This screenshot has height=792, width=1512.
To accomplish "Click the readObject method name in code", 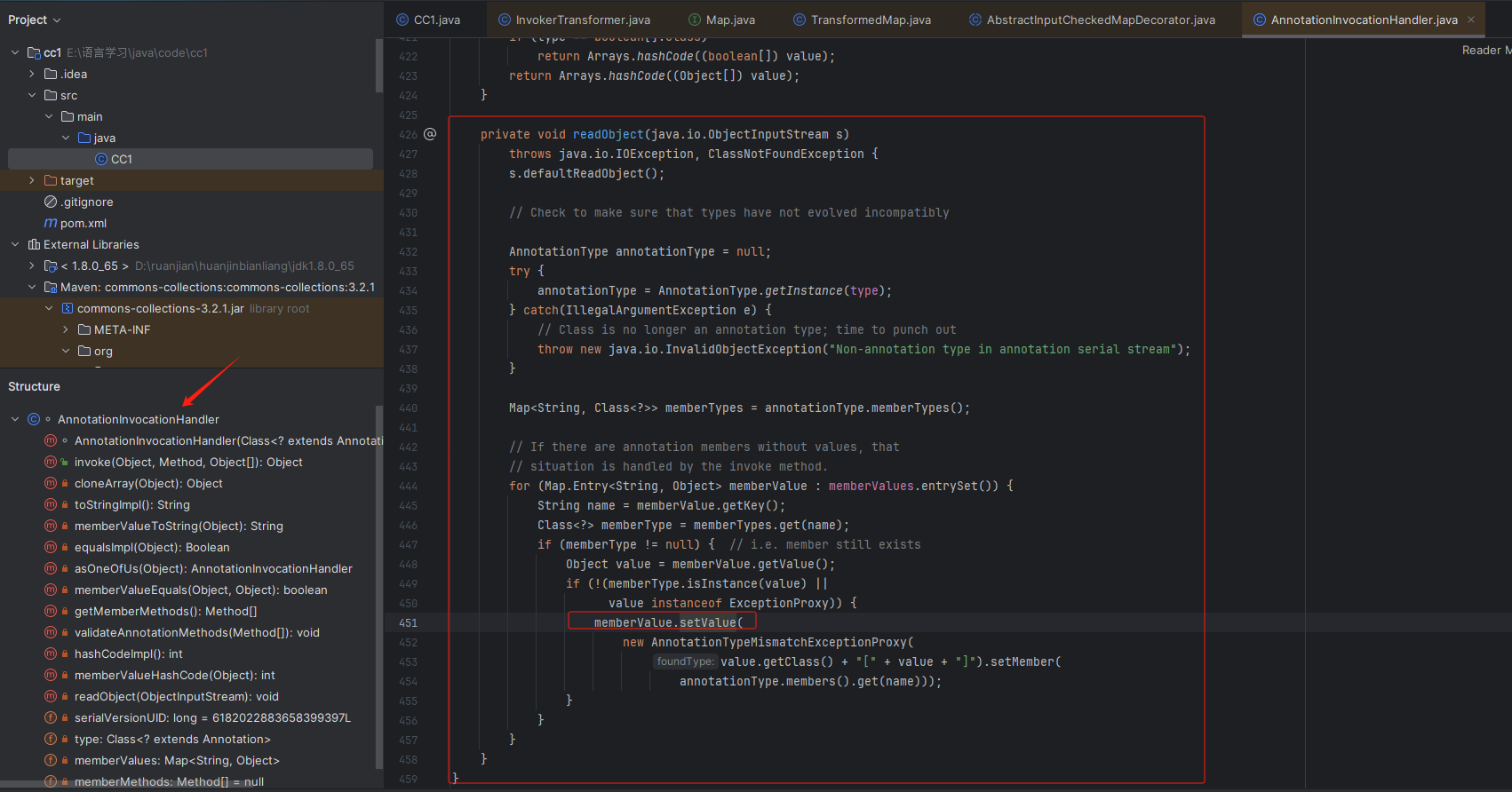I will (x=609, y=134).
